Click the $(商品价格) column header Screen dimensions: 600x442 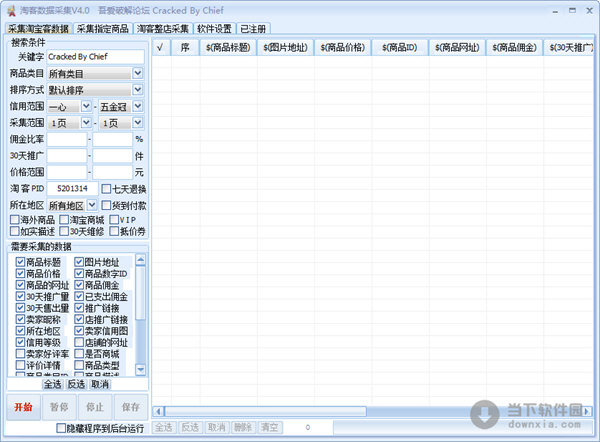pyautogui.click(x=342, y=47)
